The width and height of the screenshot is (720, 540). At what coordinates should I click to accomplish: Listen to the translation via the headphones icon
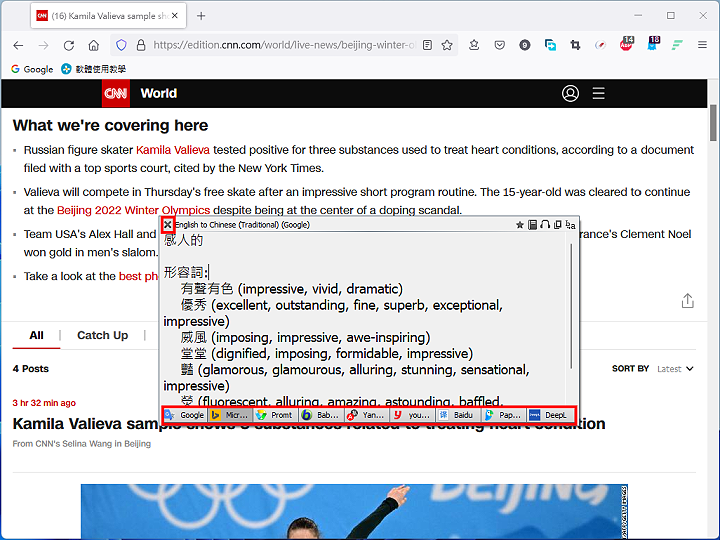[545, 225]
